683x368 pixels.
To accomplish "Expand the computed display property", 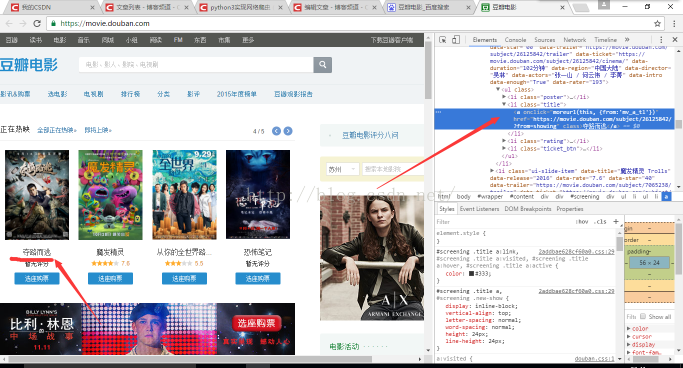I will point(629,344).
